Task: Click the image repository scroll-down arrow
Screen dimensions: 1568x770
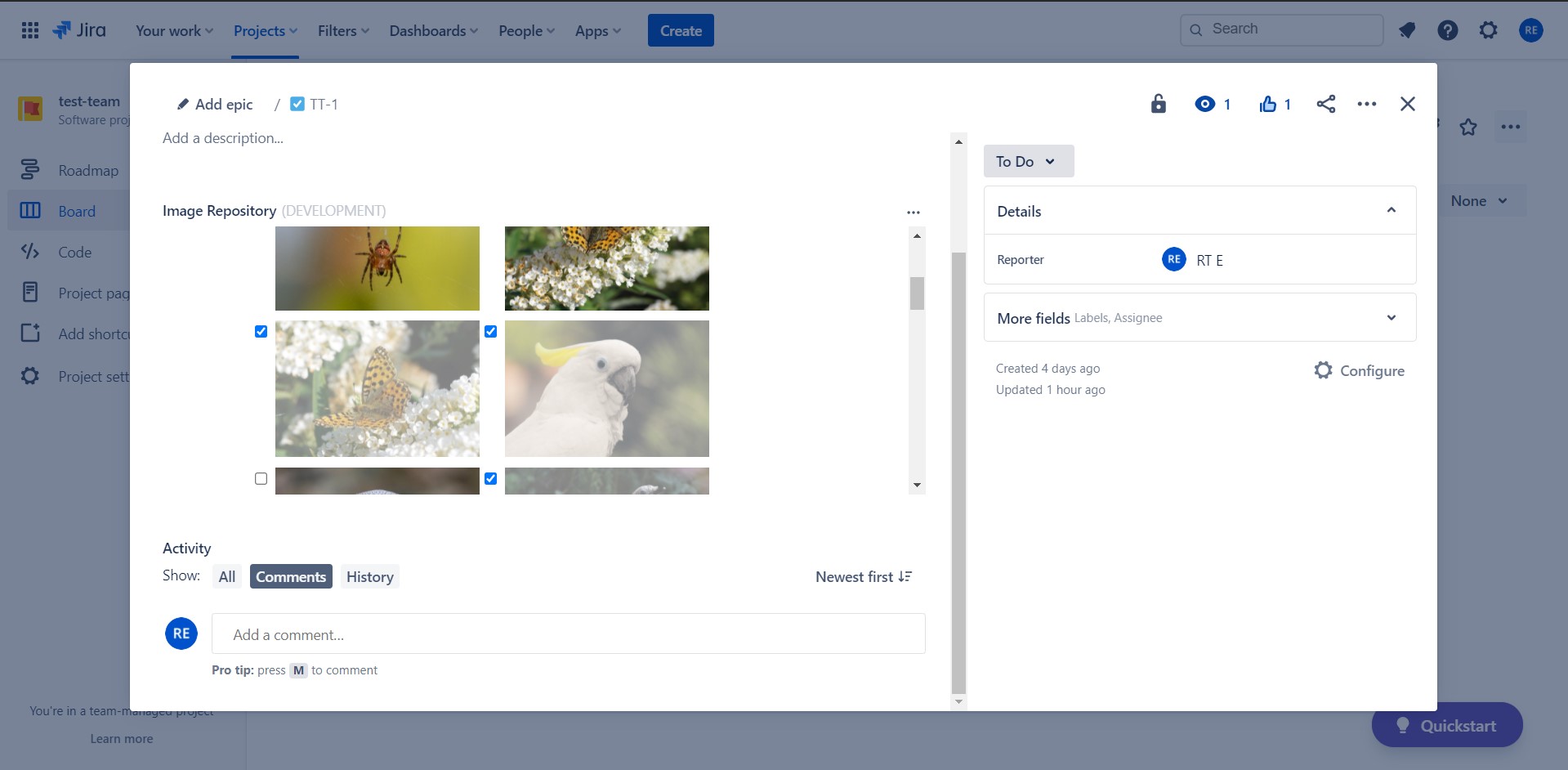Action: click(917, 485)
